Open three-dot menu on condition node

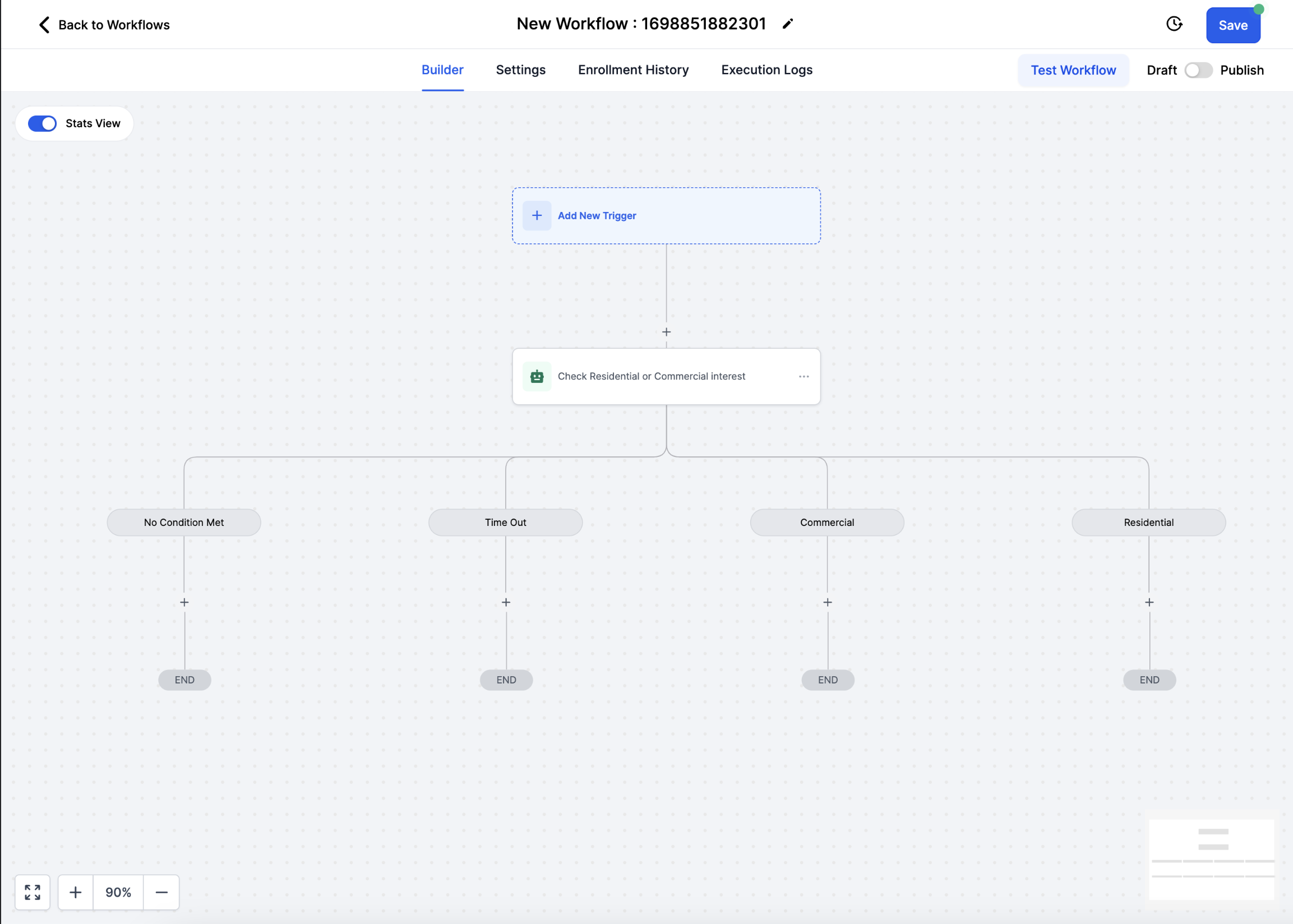tap(804, 376)
